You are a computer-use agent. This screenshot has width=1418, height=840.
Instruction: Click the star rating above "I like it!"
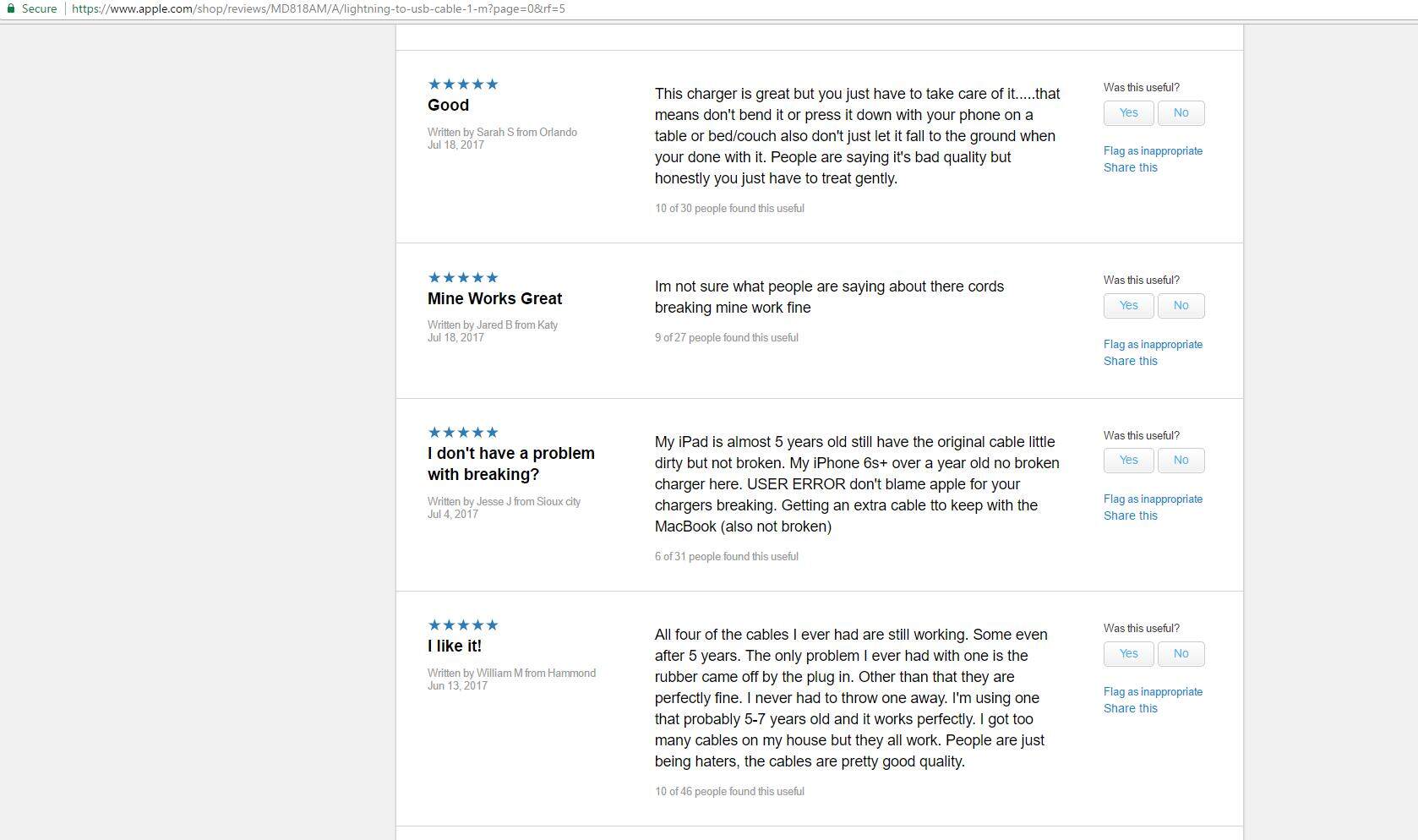tap(463, 625)
